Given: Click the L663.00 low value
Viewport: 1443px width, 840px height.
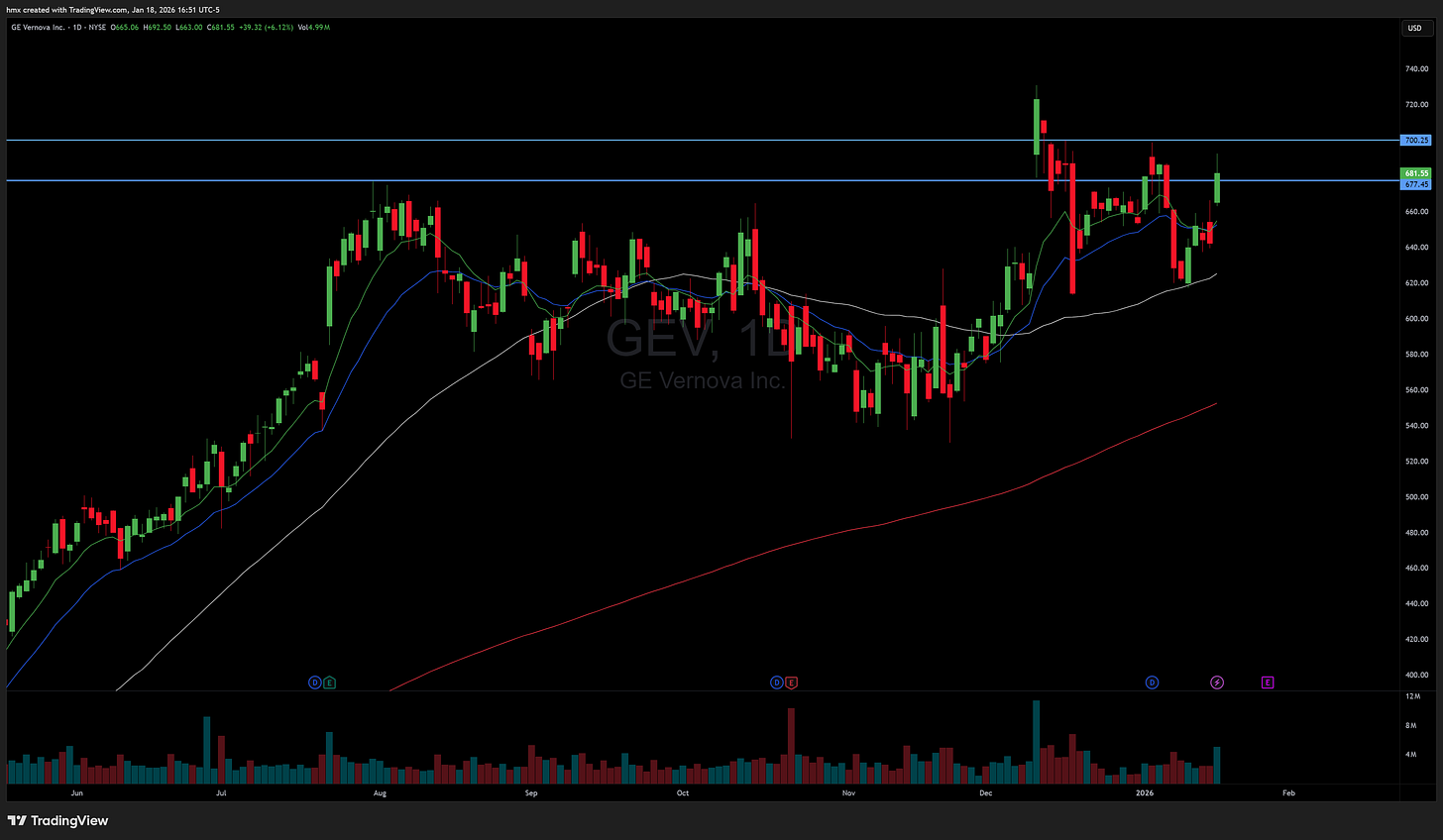Looking at the screenshot, I should (x=188, y=28).
